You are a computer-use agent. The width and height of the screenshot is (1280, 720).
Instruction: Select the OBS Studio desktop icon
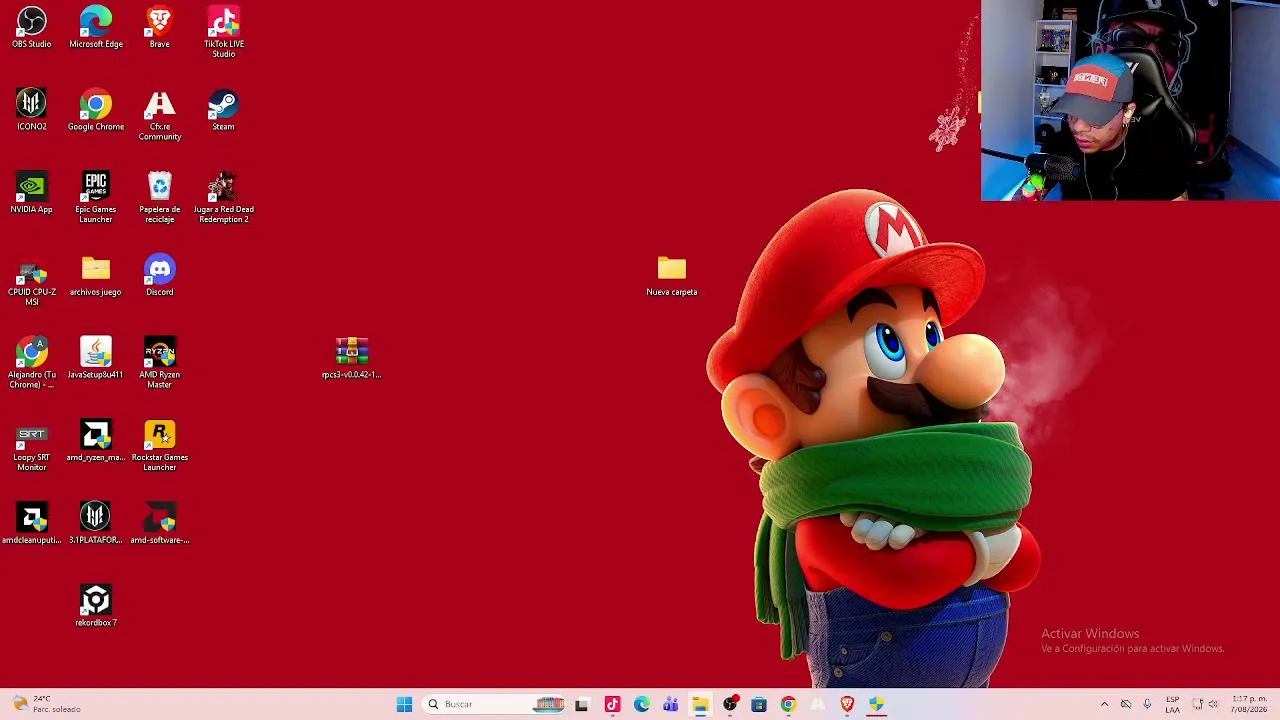pos(32,27)
